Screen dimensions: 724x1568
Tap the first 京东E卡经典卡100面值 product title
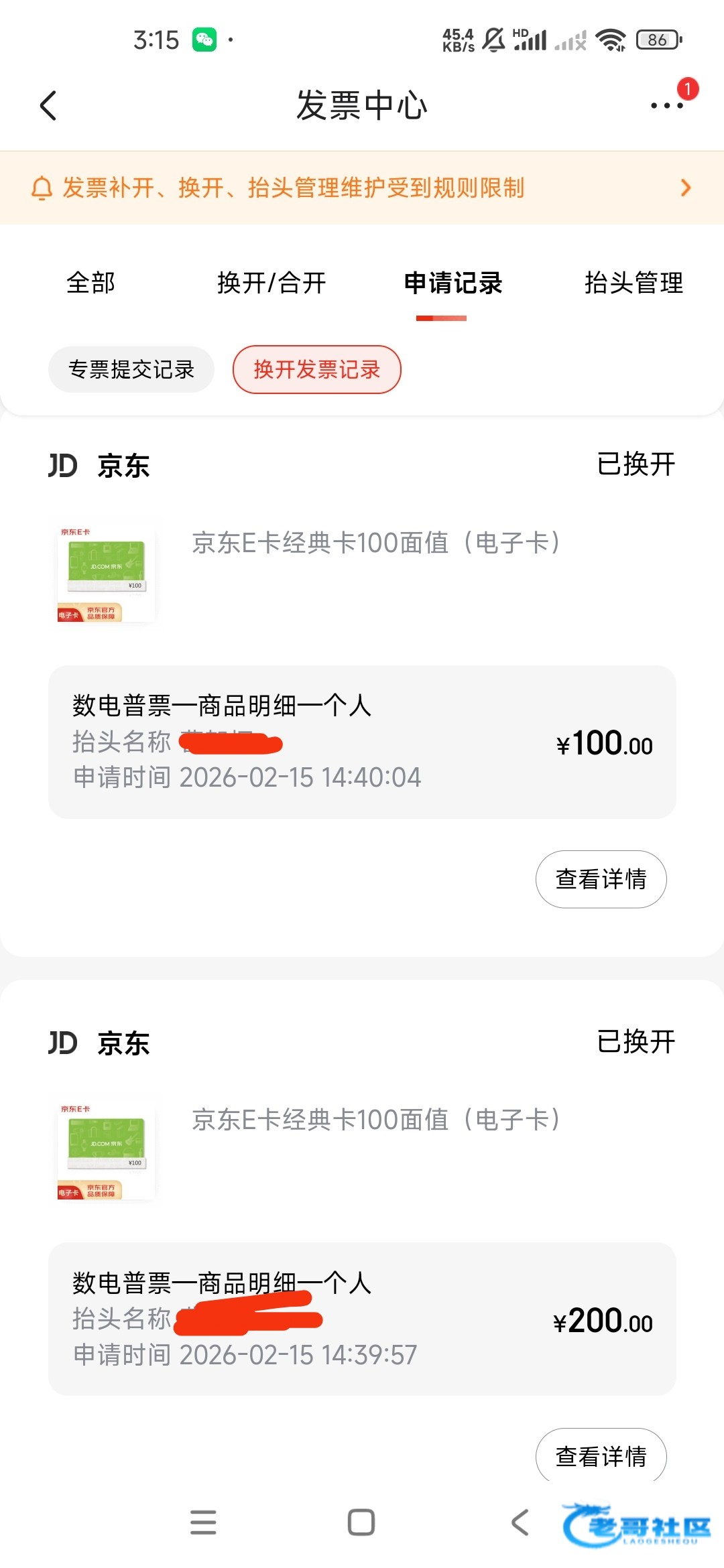click(x=376, y=543)
